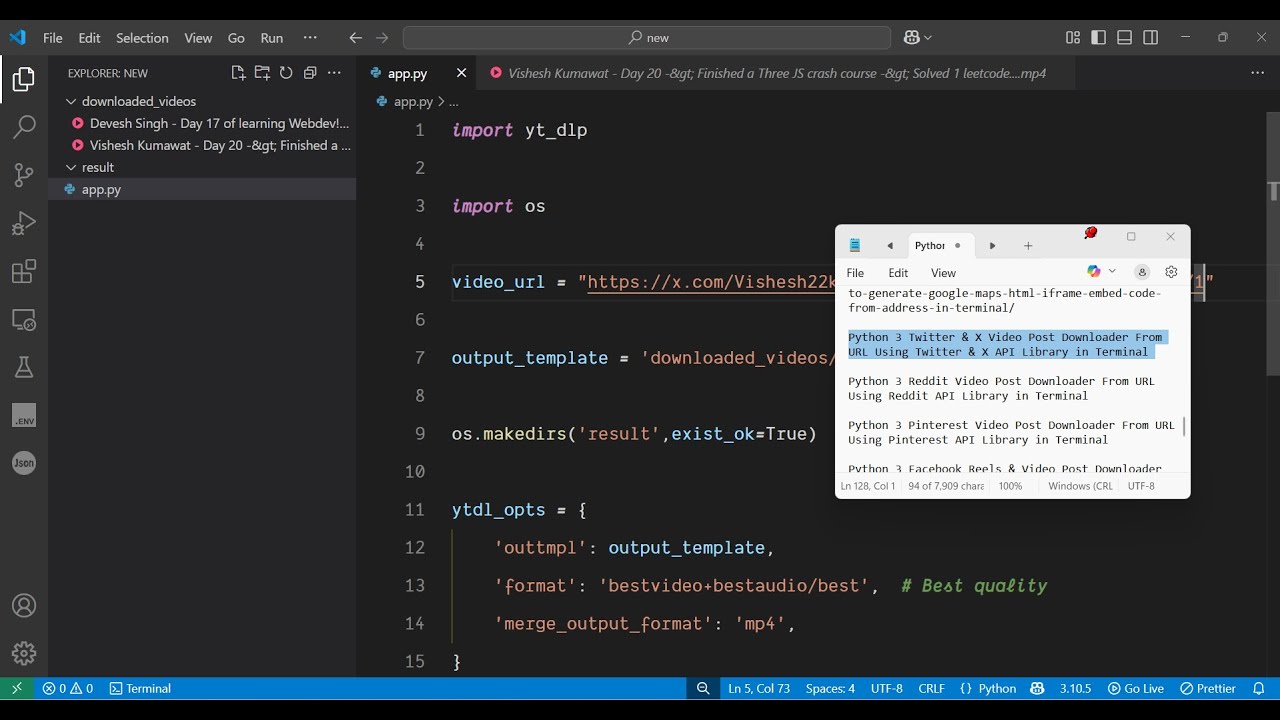Toggle the secondary side bar

[x=1151, y=38]
